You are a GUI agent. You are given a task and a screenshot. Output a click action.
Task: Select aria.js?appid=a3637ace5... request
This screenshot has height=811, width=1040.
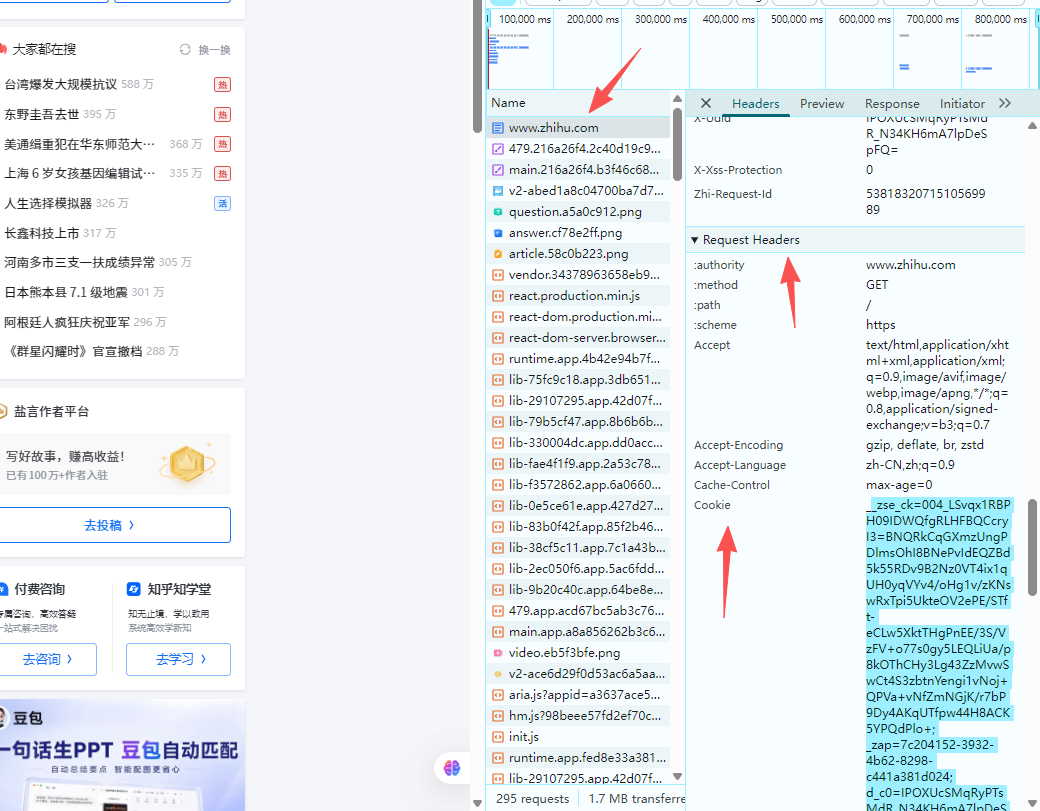[578, 695]
